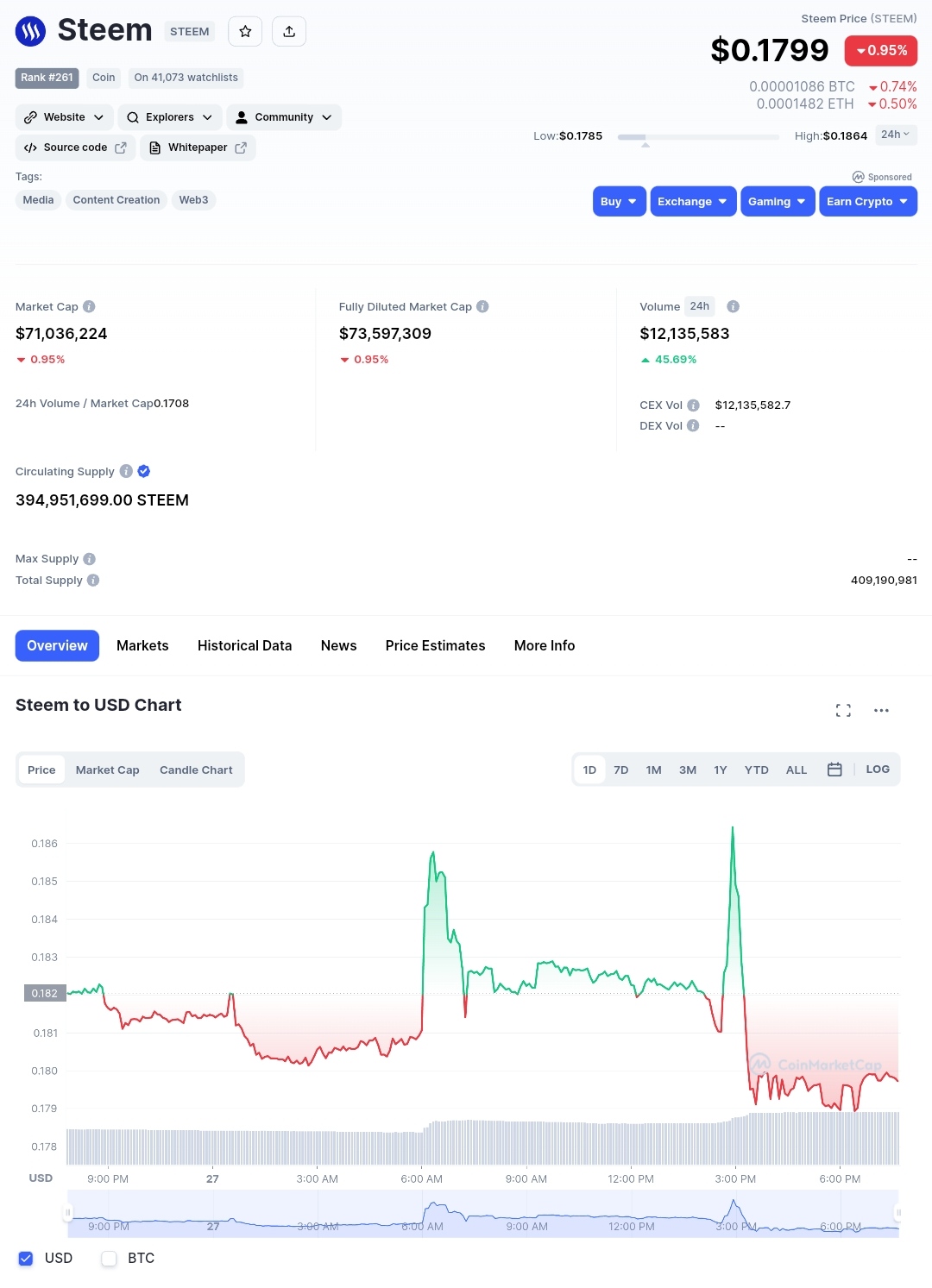Viewport: 932px width, 1288px height.
Task: Click the Max Supply info icon
Action: pyautogui.click(x=90, y=559)
